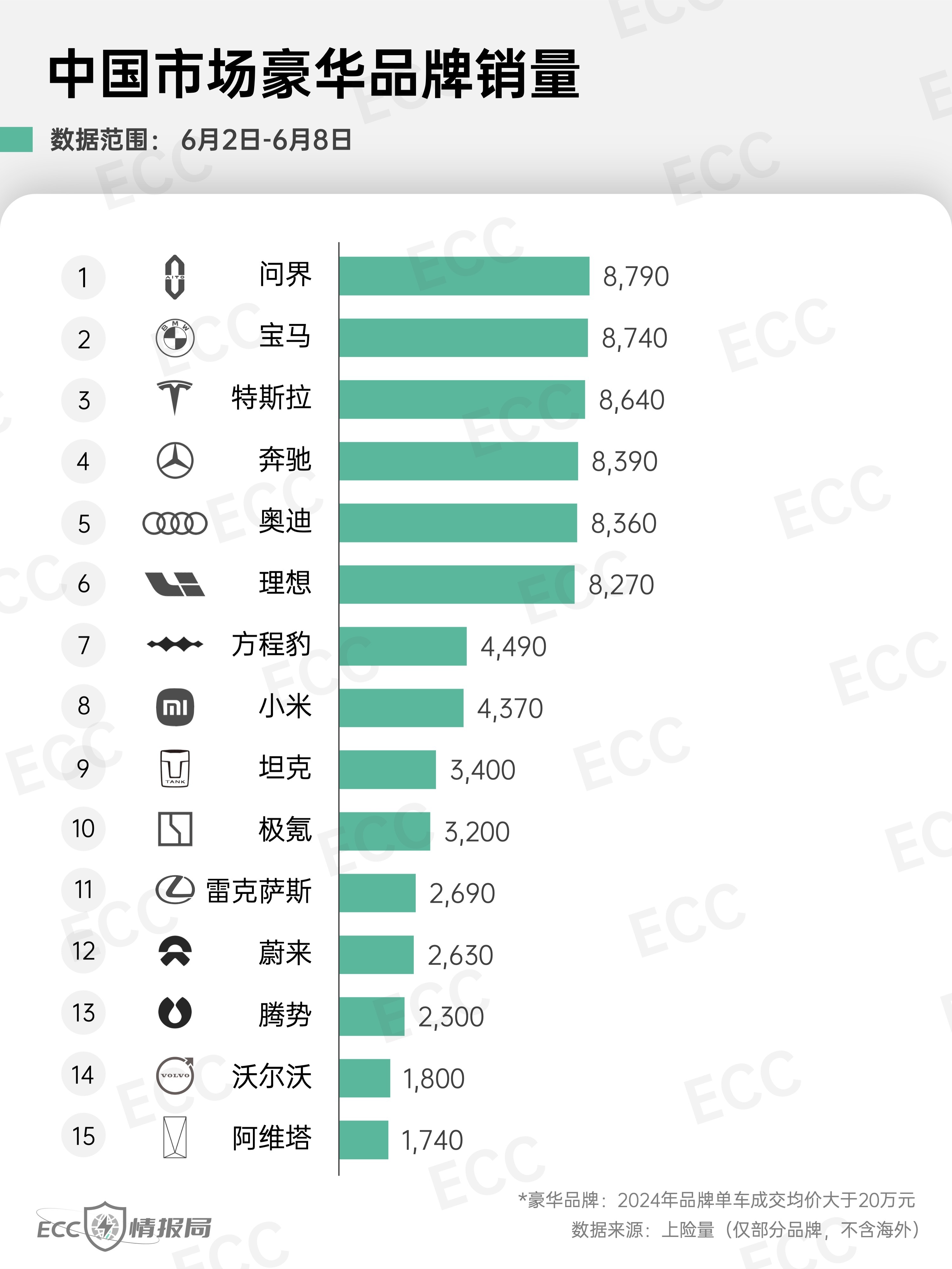Click the Zeekr logo
Viewport: 952px width, 1269px height.
pyautogui.click(x=175, y=829)
